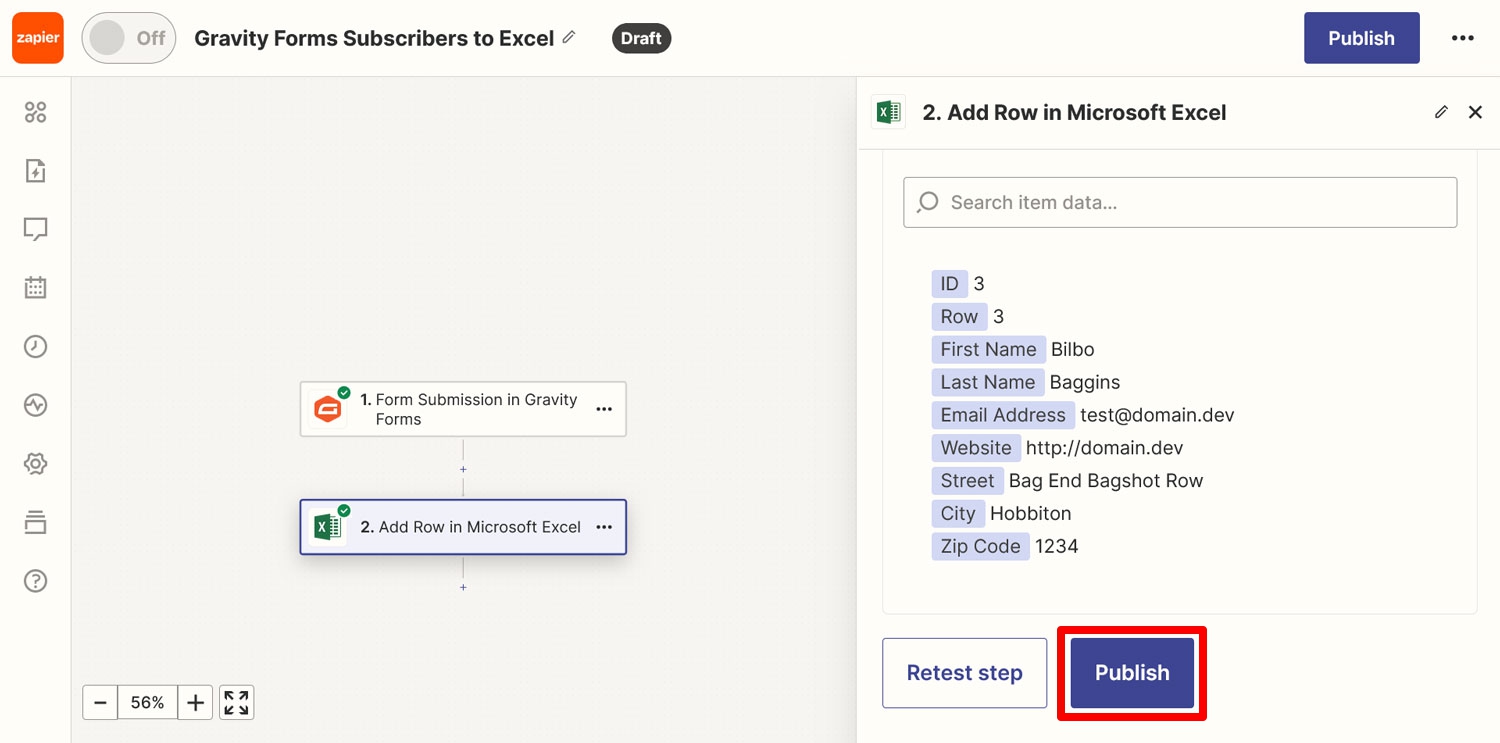Open the settings gear sidebar icon
The image size is (1500, 743).
[x=36, y=464]
